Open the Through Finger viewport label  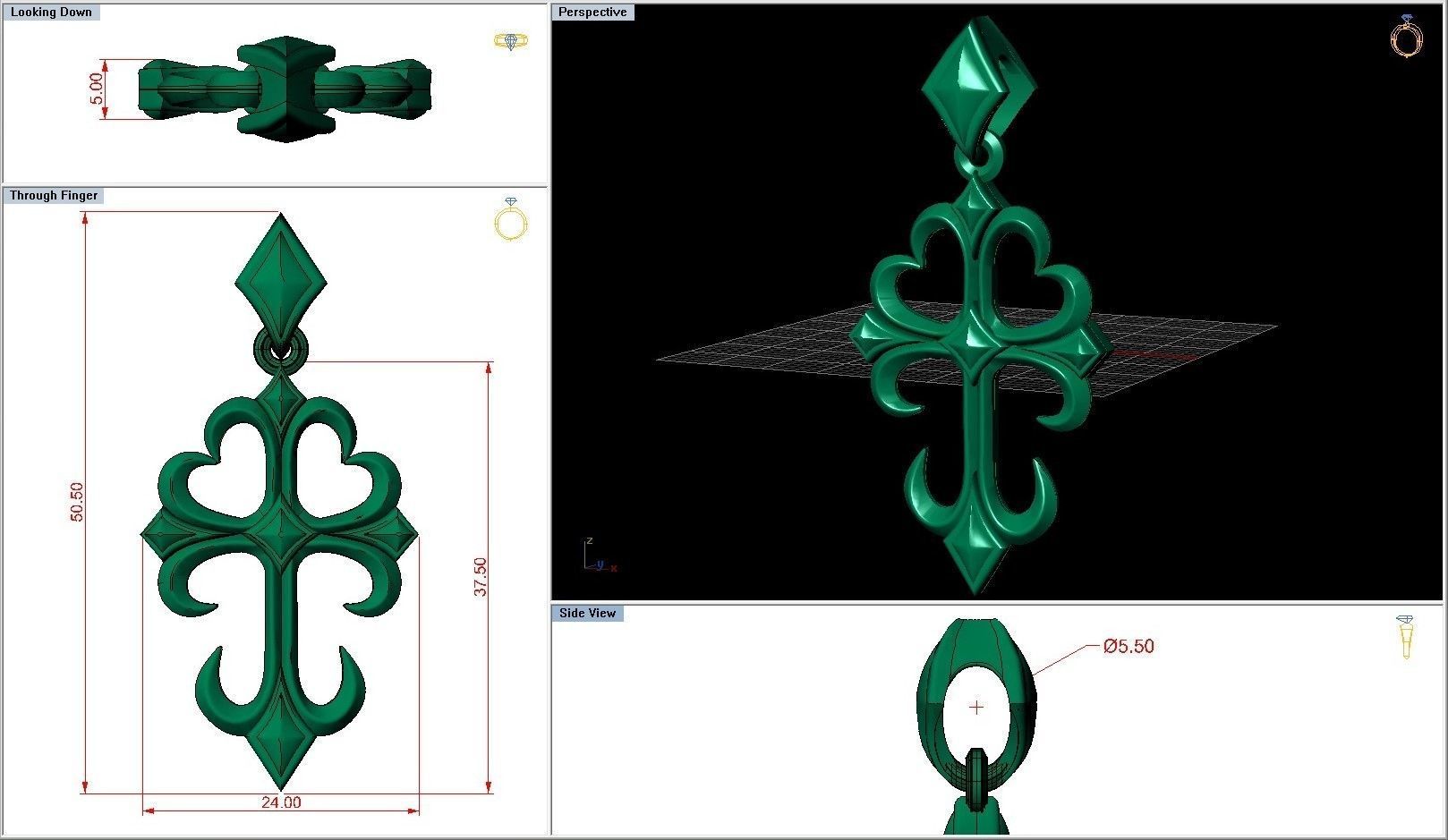[x=54, y=195]
